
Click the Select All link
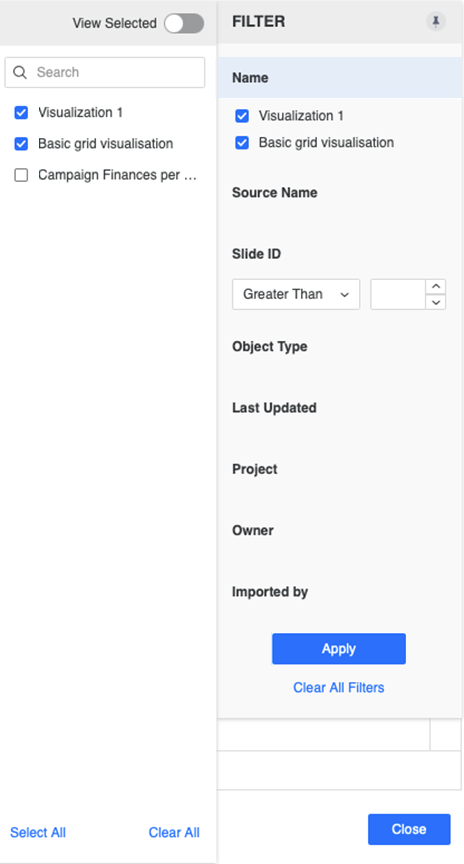[38, 832]
